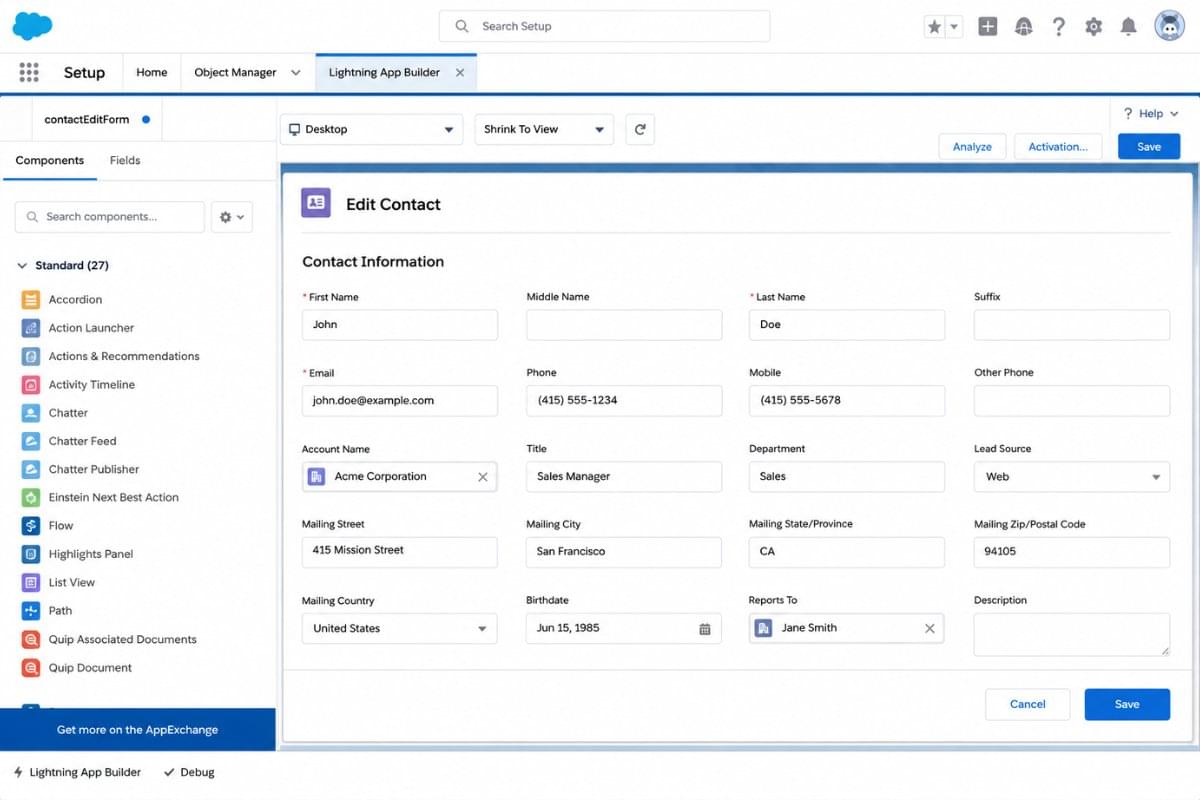
Task: Click the Title field with Sales Manager
Action: coord(624,477)
